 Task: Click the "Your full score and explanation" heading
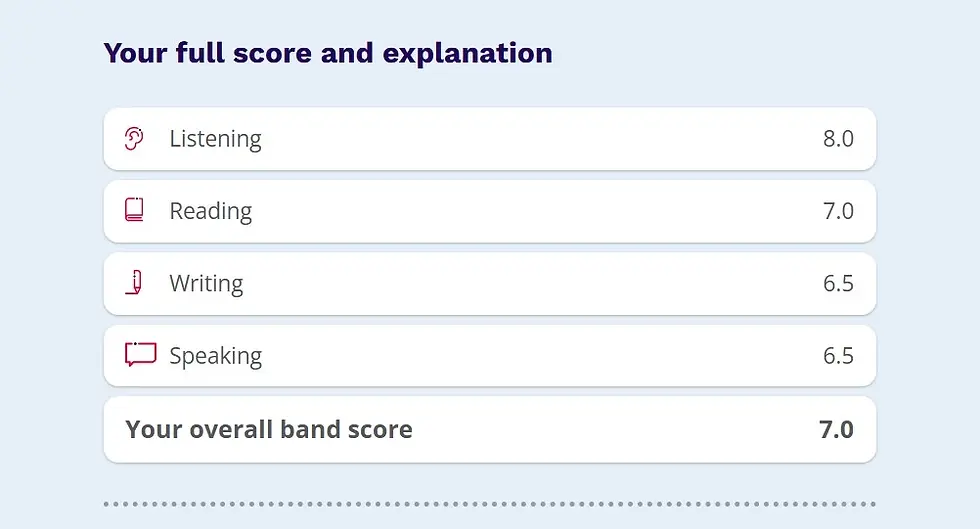click(x=328, y=53)
